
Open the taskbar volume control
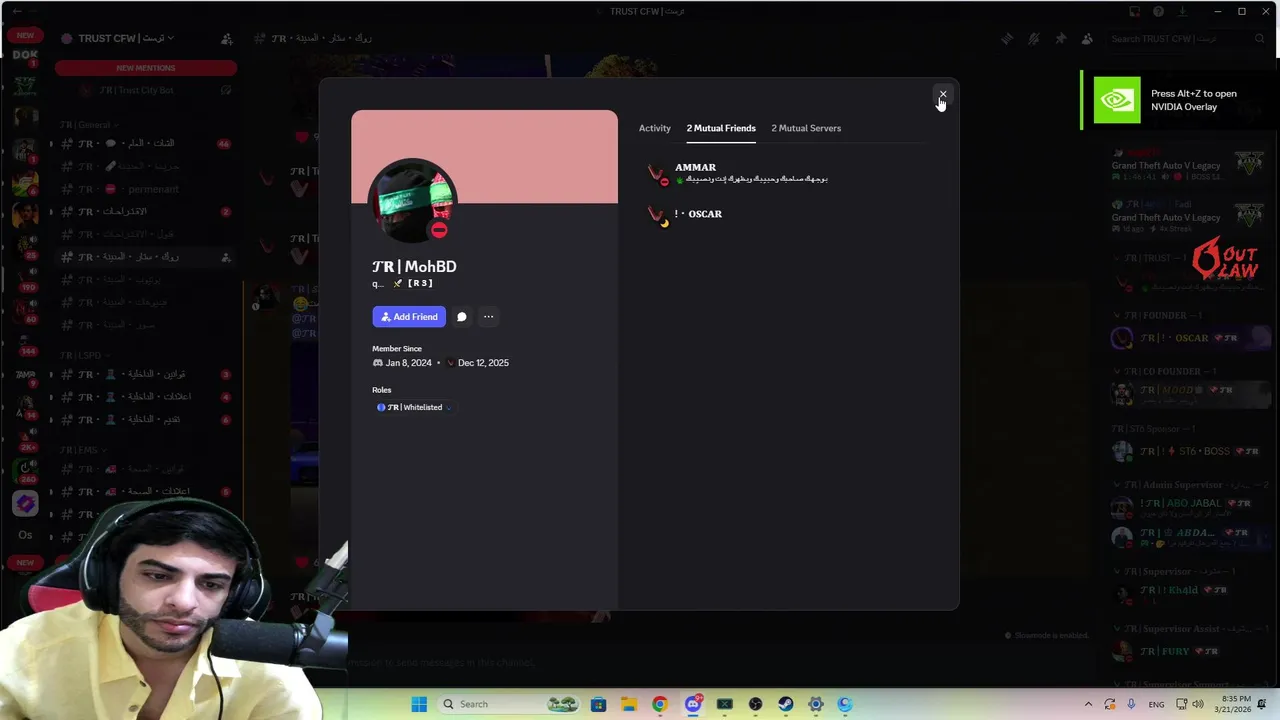(x=1198, y=704)
